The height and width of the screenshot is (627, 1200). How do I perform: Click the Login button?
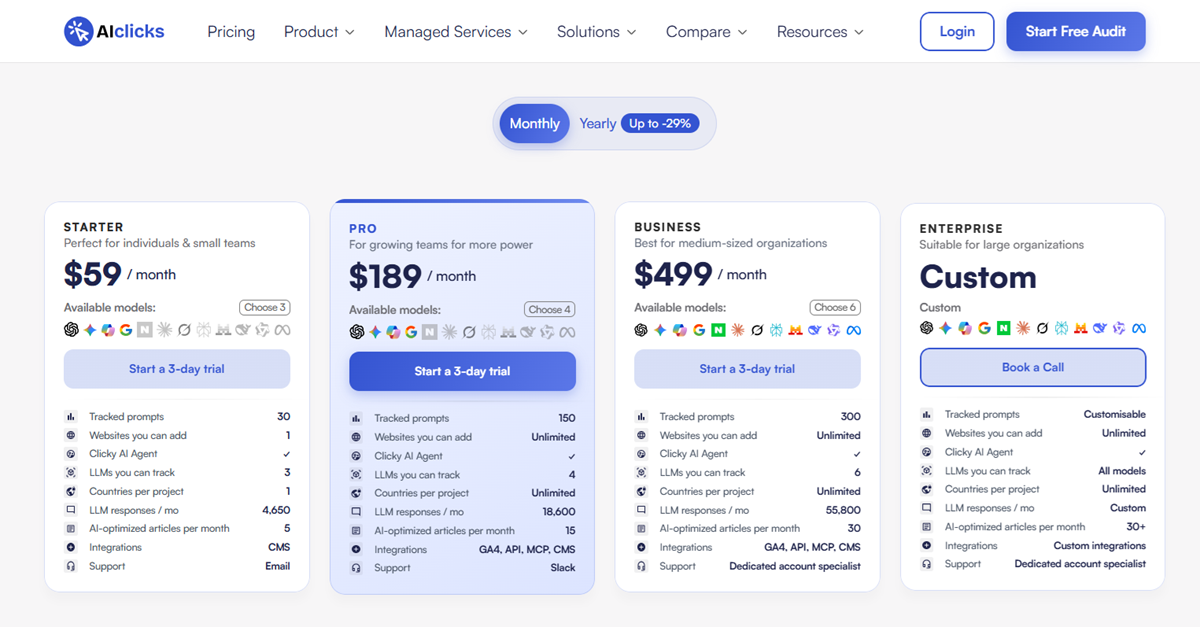(x=957, y=31)
